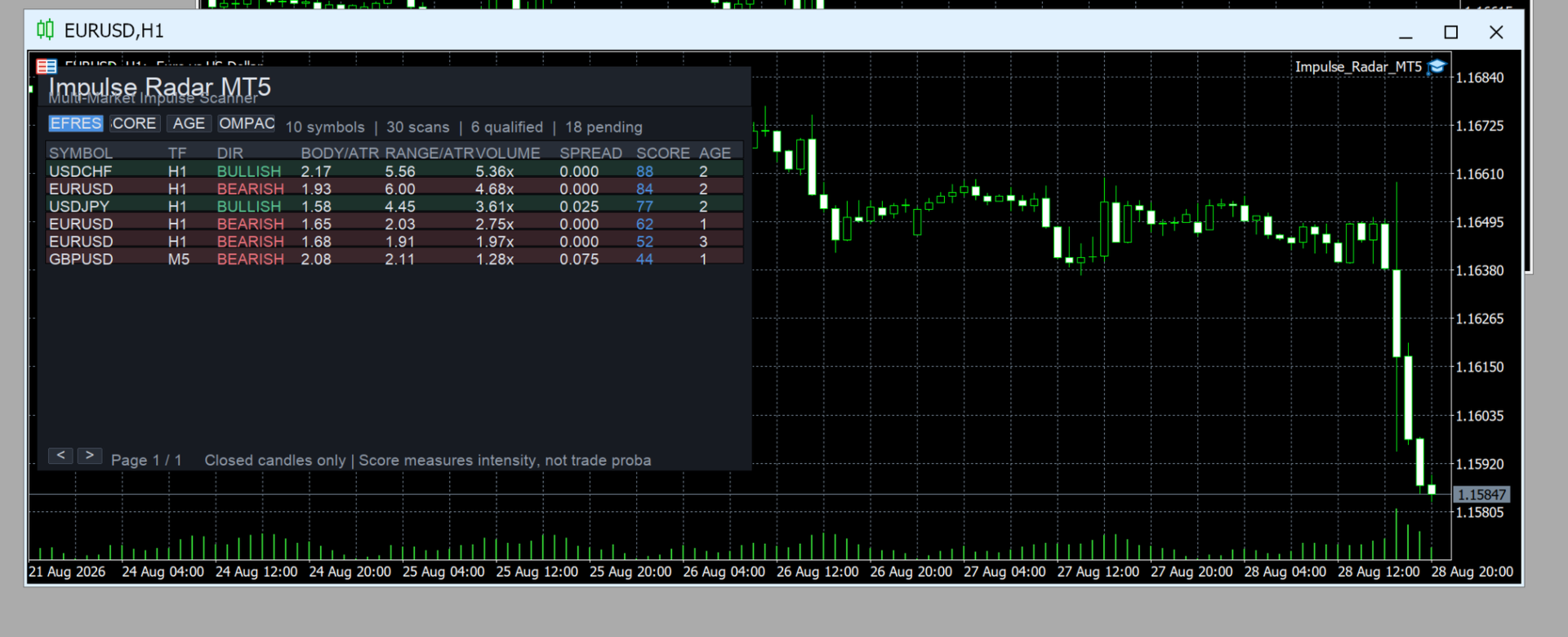
Task: Click the BODY/ATR column header
Action: point(340,153)
